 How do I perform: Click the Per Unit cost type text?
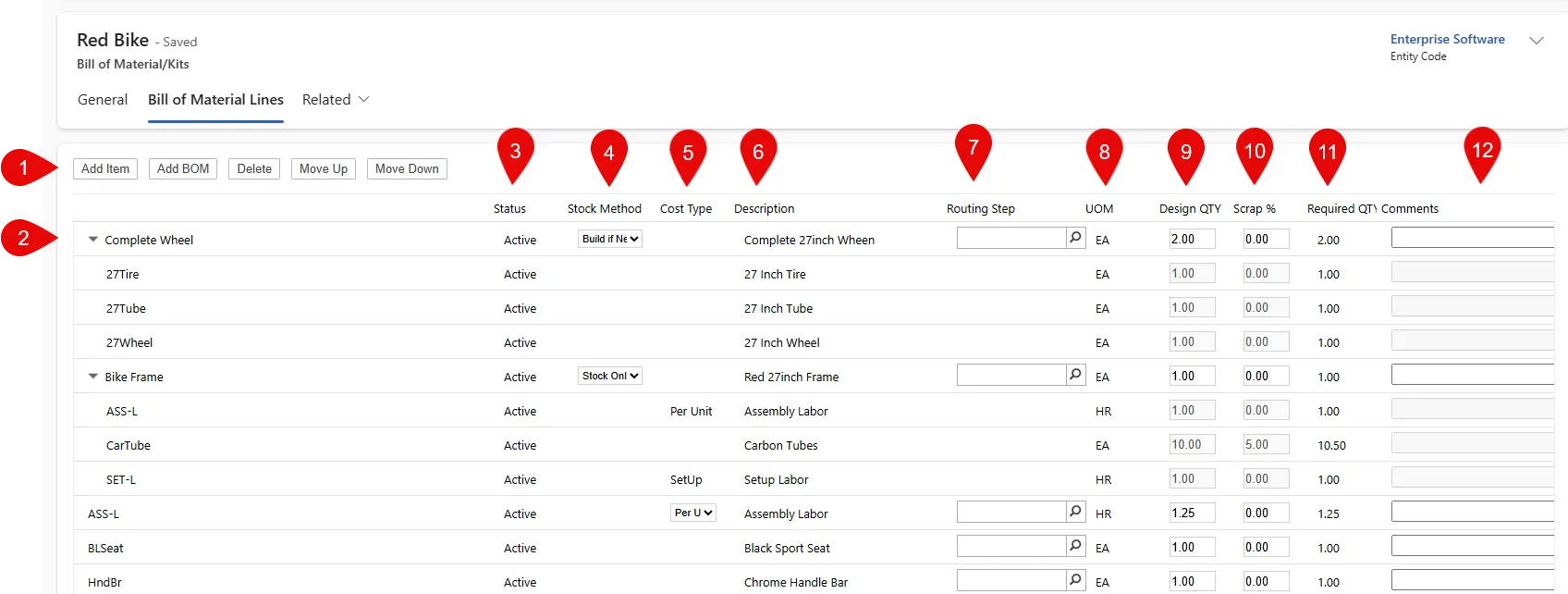pos(692,411)
